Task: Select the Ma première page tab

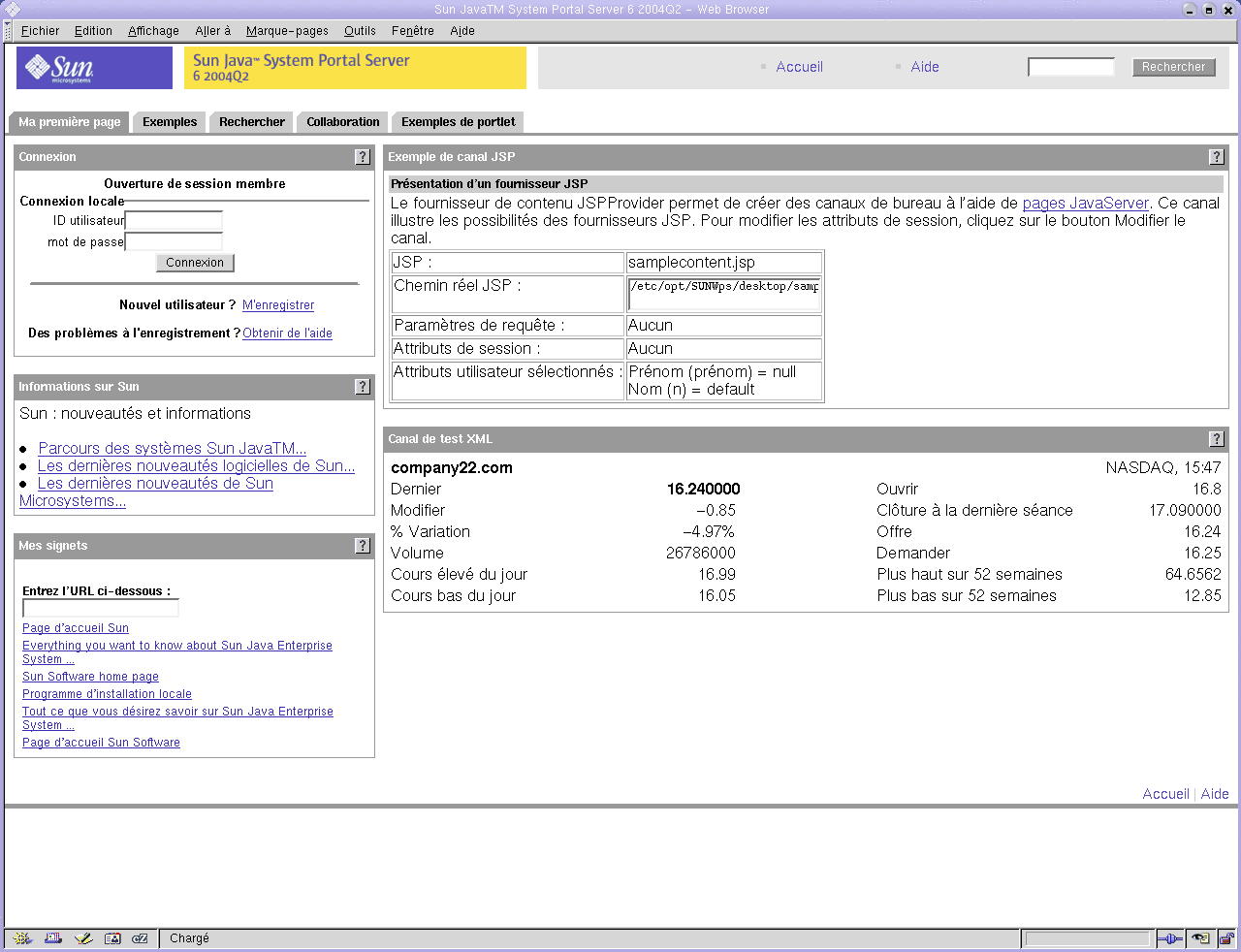Action: pyautogui.click(x=70, y=122)
